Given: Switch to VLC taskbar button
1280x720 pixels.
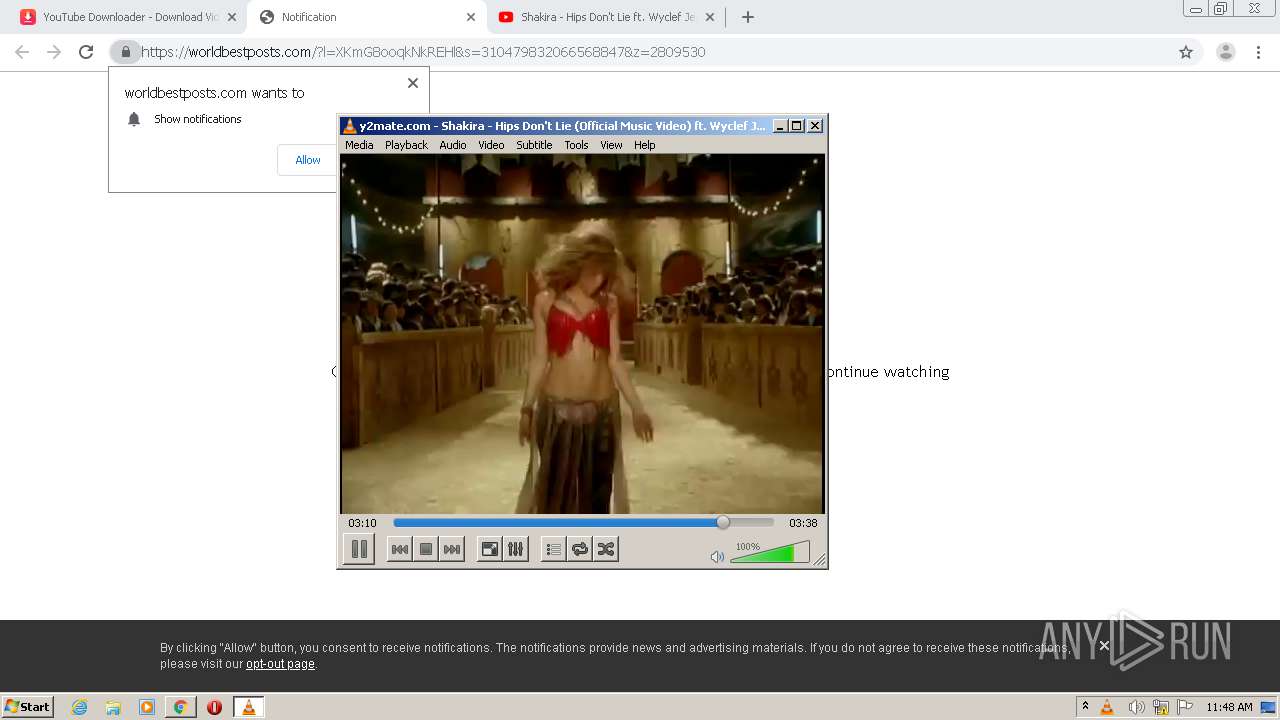Looking at the screenshot, I should coord(248,707).
